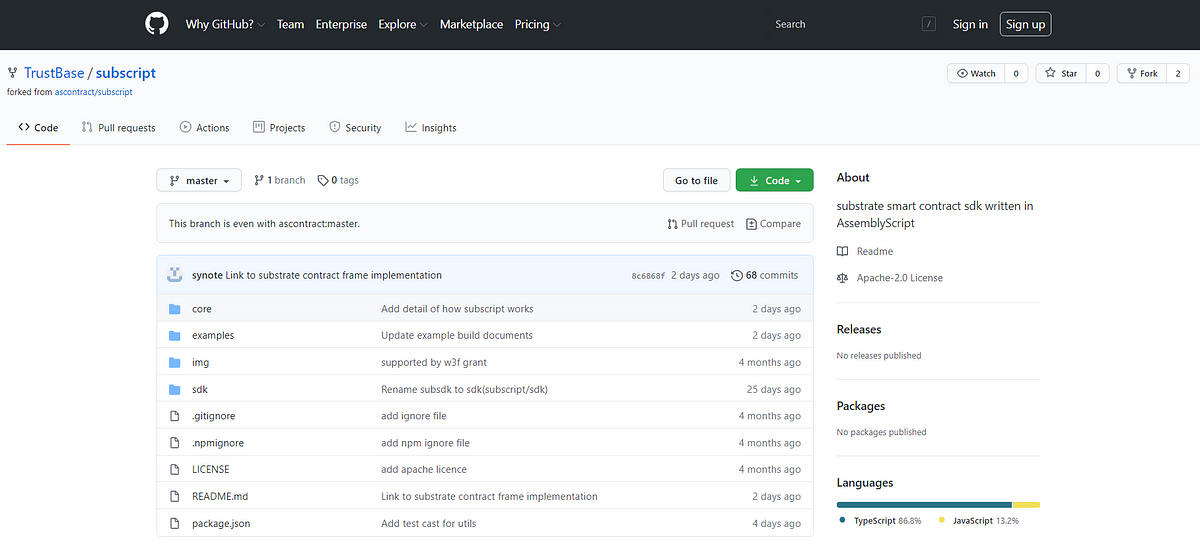
Task: Open the subscript repository name link
Action: tap(126, 73)
